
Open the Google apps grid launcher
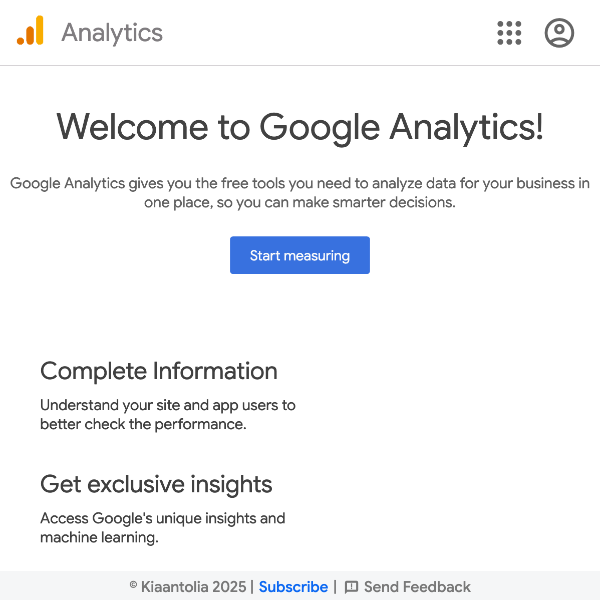click(x=509, y=33)
